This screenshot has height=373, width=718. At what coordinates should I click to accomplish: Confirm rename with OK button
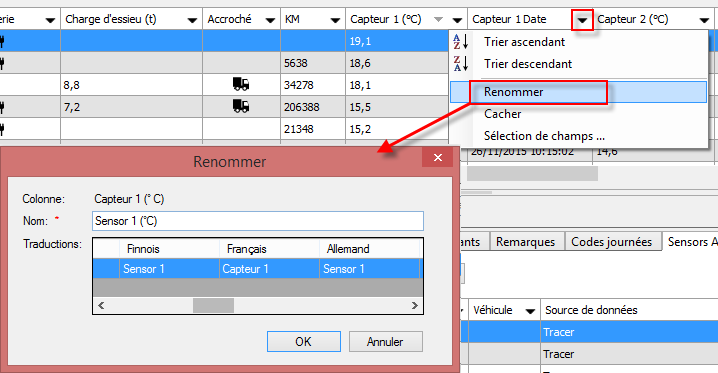tap(304, 341)
